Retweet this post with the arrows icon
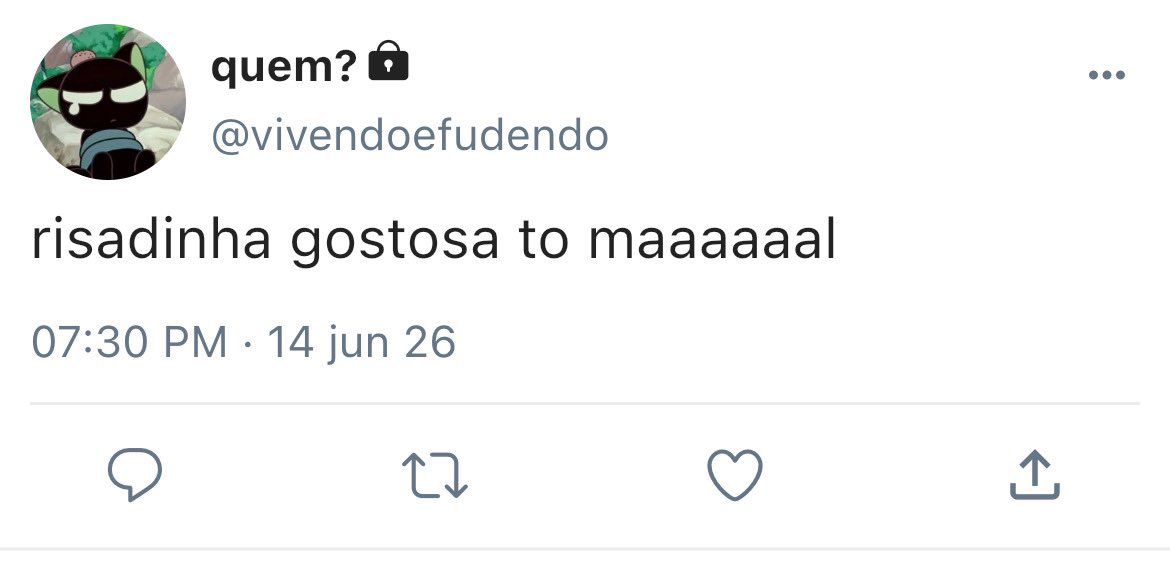Image resolution: width=1170 pixels, height=567 pixels. (435, 475)
